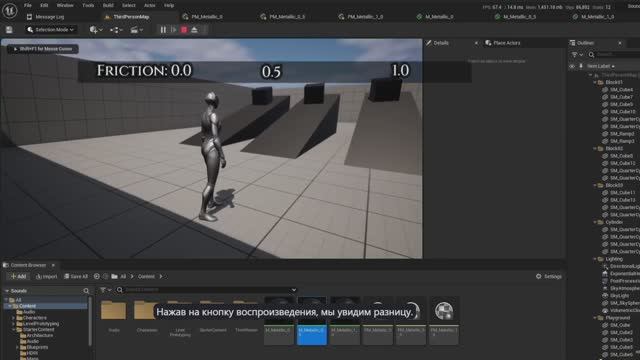The width and height of the screenshot is (640, 360).
Task: Select SM_Cube4 in the Outliner
Action: pos(621,90)
